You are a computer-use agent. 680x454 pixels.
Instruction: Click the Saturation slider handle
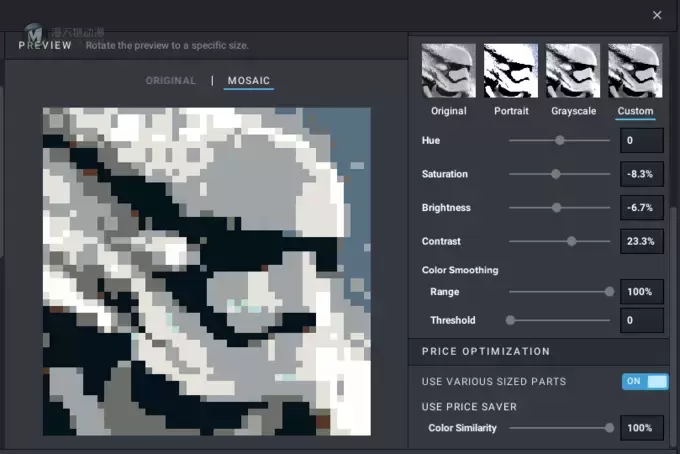click(x=556, y=174)
